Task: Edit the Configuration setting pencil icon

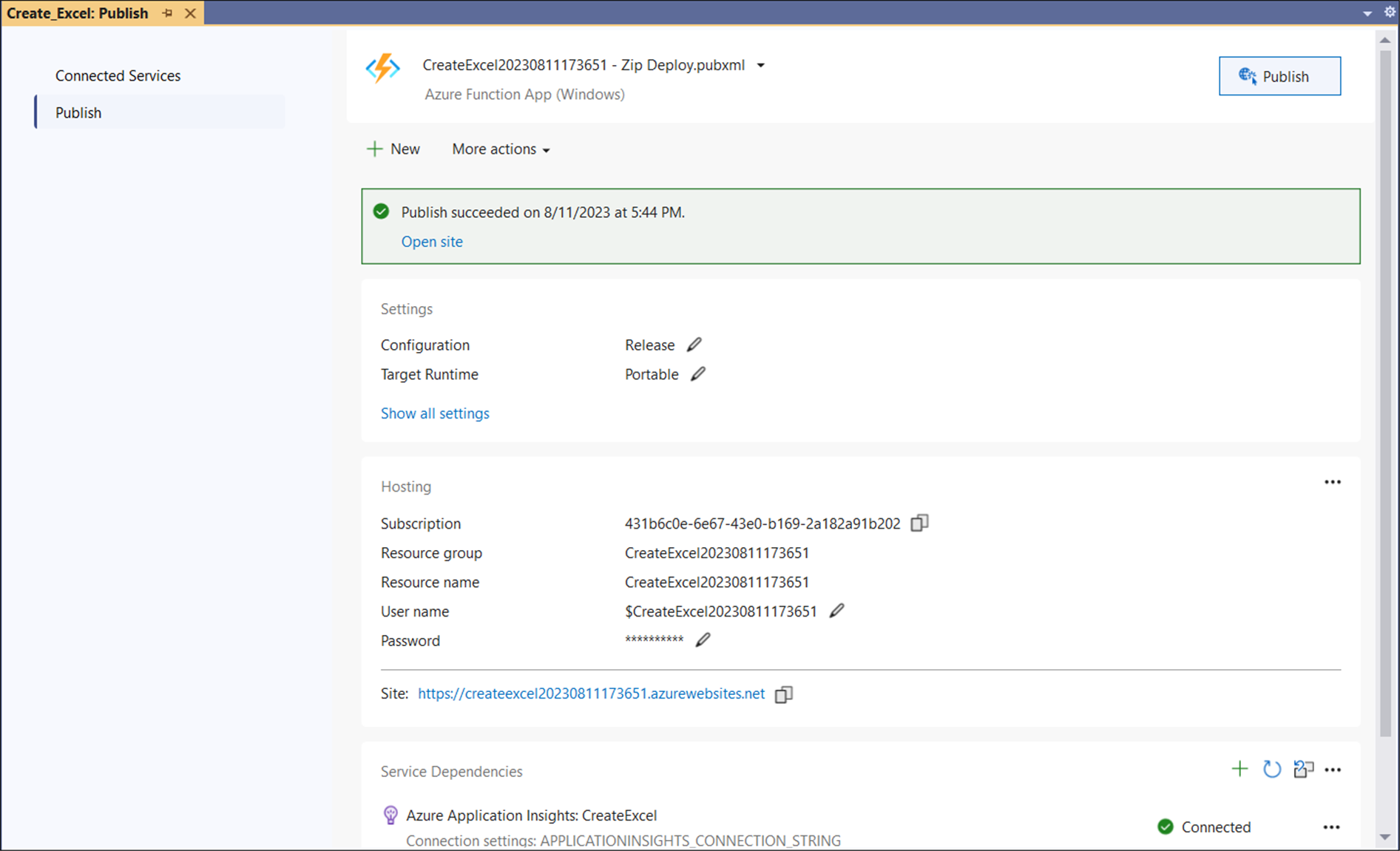Action: pos(694,345)
